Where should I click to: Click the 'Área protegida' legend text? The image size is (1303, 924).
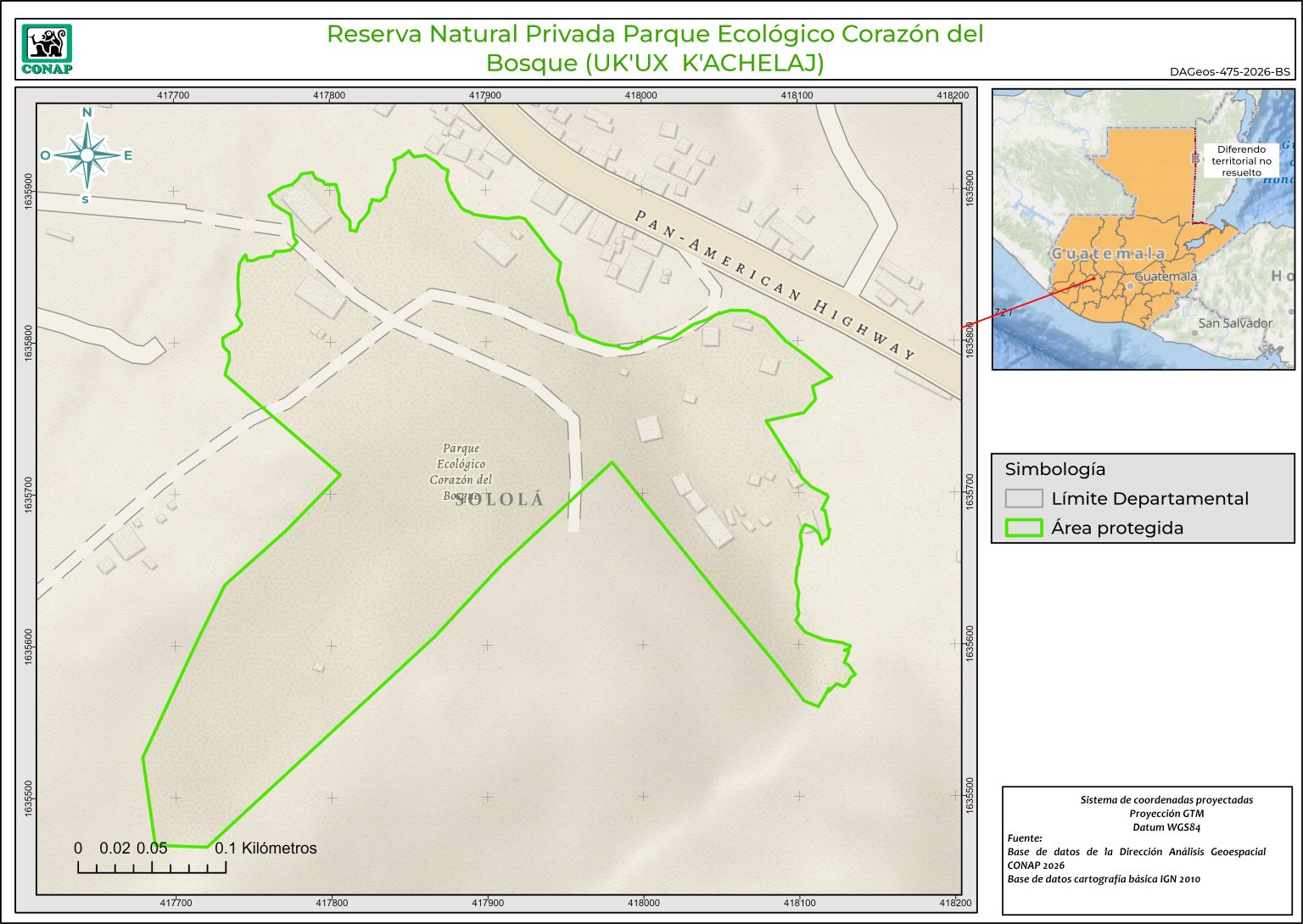[1116, 528]
